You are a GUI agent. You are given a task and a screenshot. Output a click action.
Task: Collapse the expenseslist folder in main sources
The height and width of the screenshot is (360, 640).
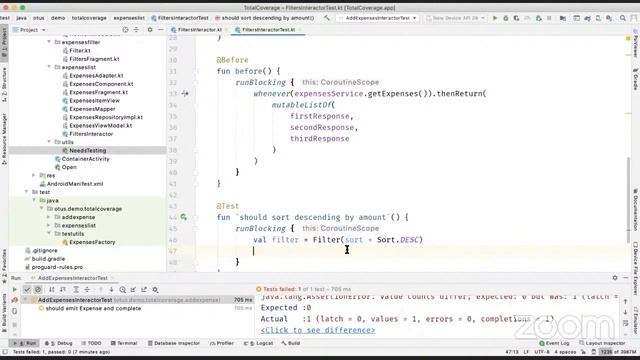point(49,67)
